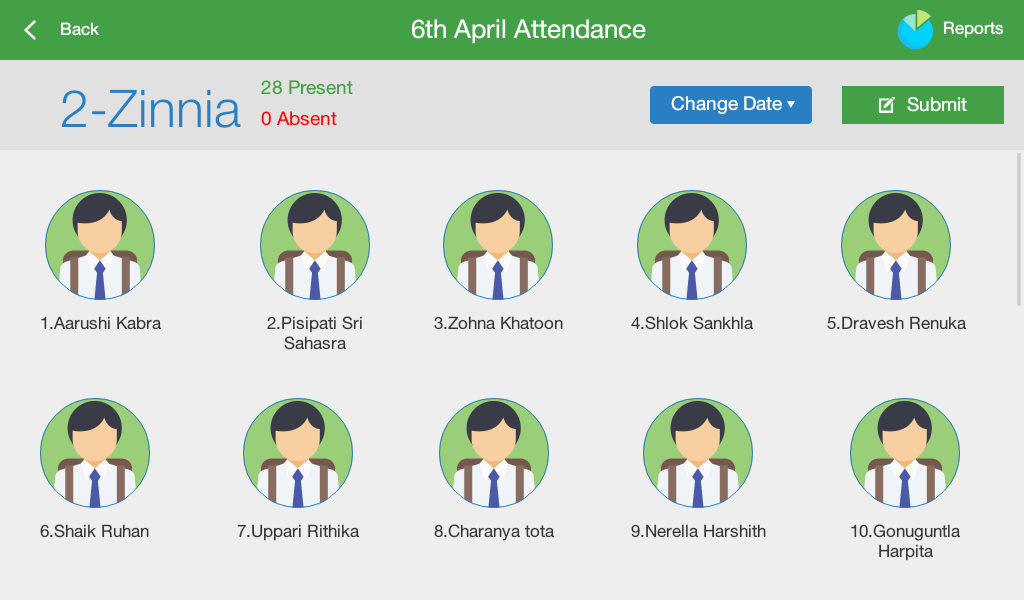Open the Reports label link

[973, 29]
